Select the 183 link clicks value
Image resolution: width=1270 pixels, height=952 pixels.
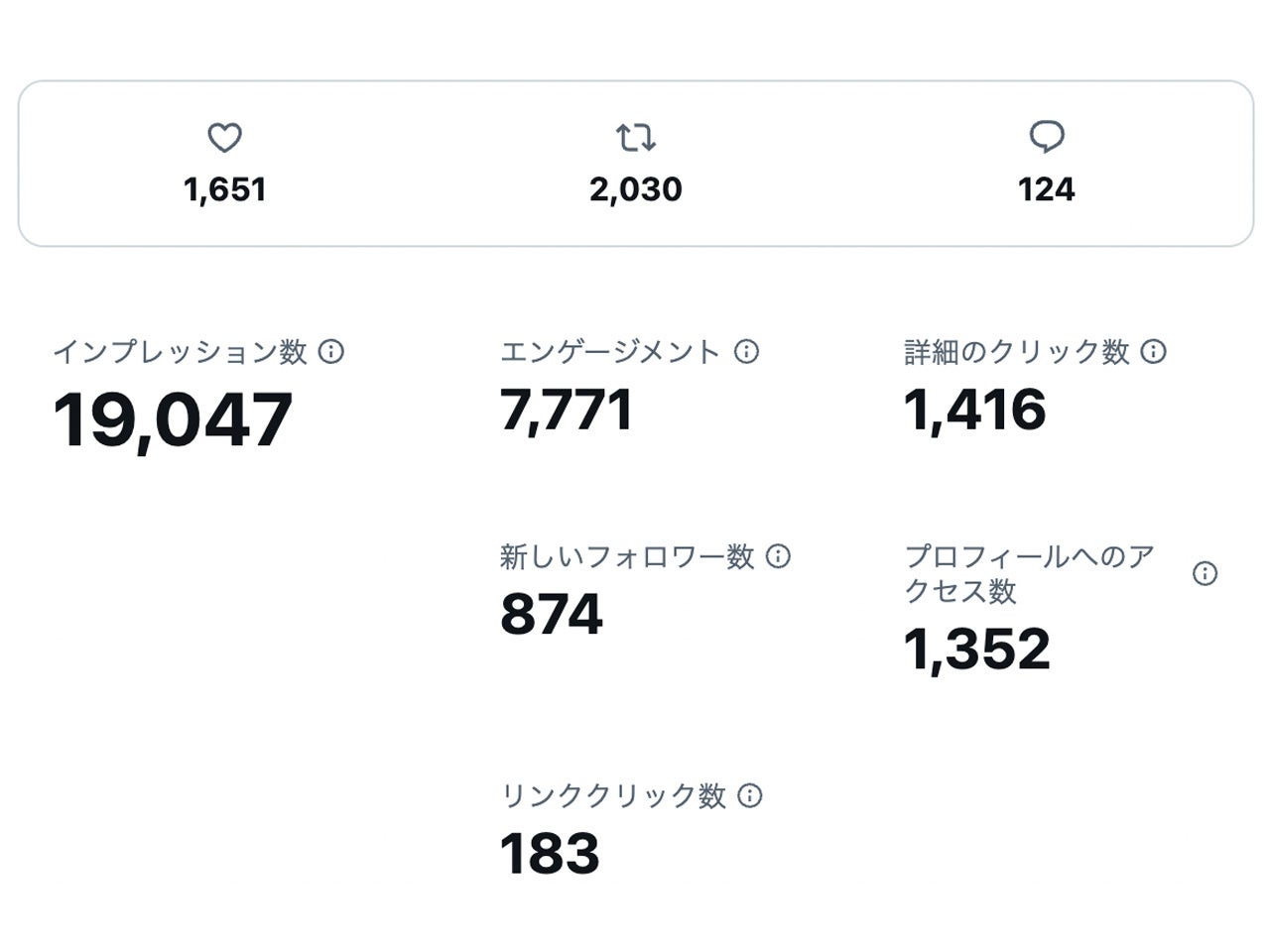pos(550,854)
